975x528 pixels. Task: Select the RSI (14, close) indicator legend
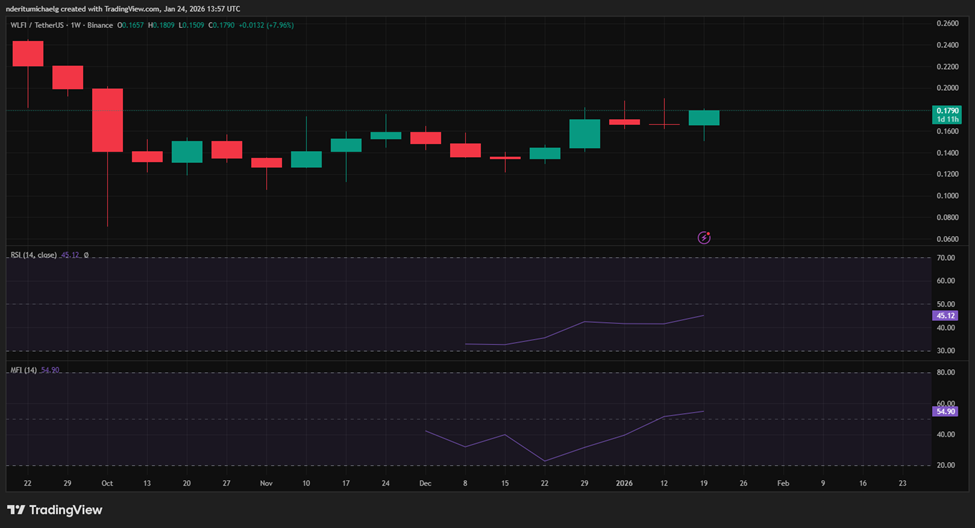click(35, 255)
